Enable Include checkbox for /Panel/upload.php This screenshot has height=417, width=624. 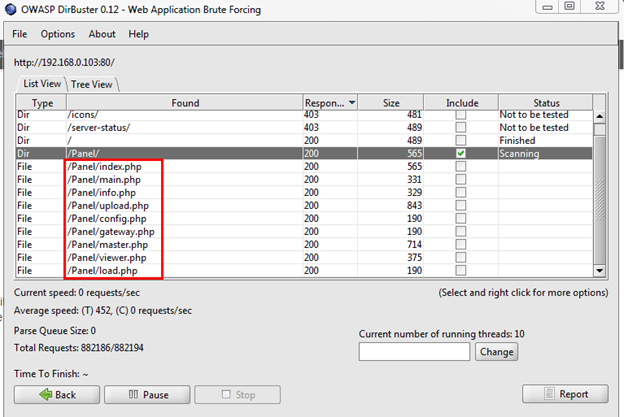click(460, 206)
